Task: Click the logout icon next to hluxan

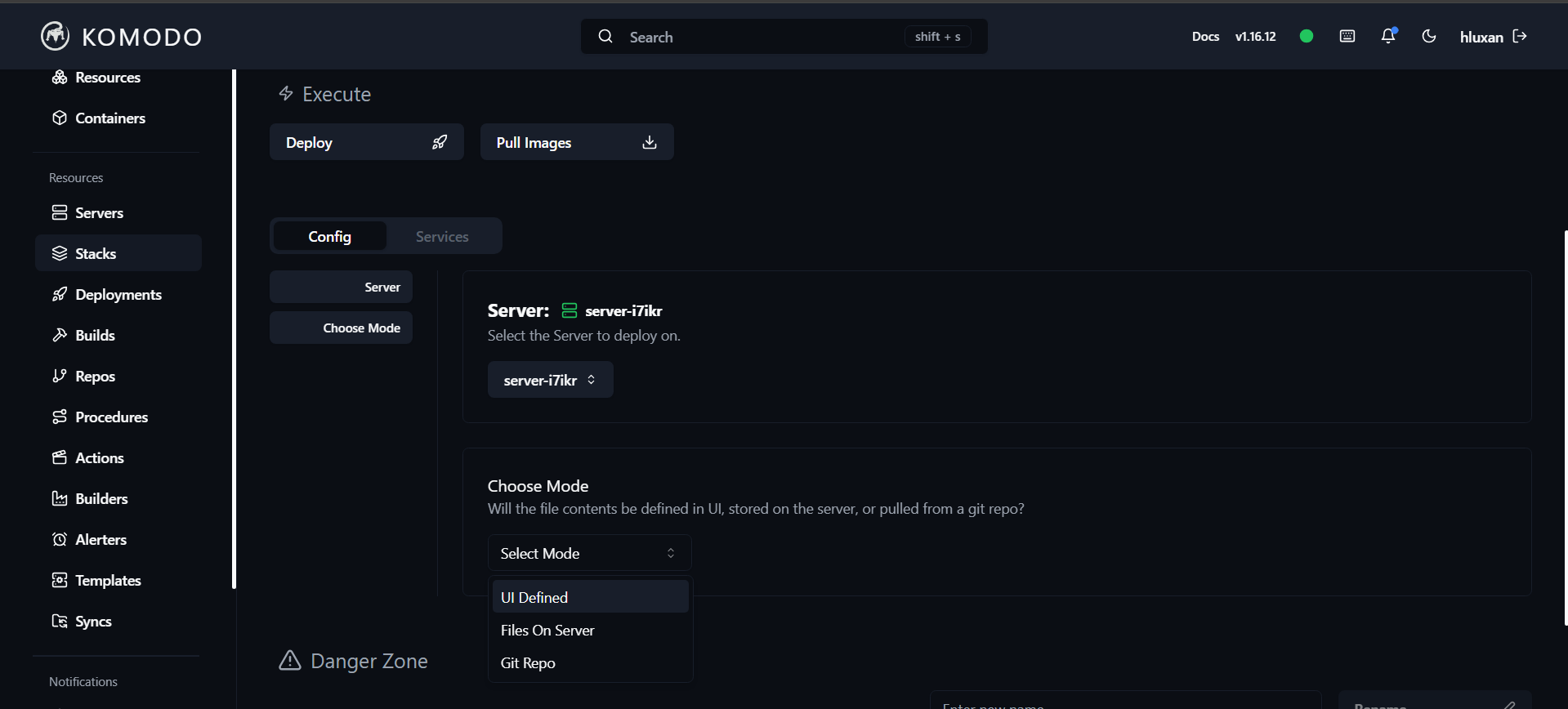Action: pos(1520,36)
